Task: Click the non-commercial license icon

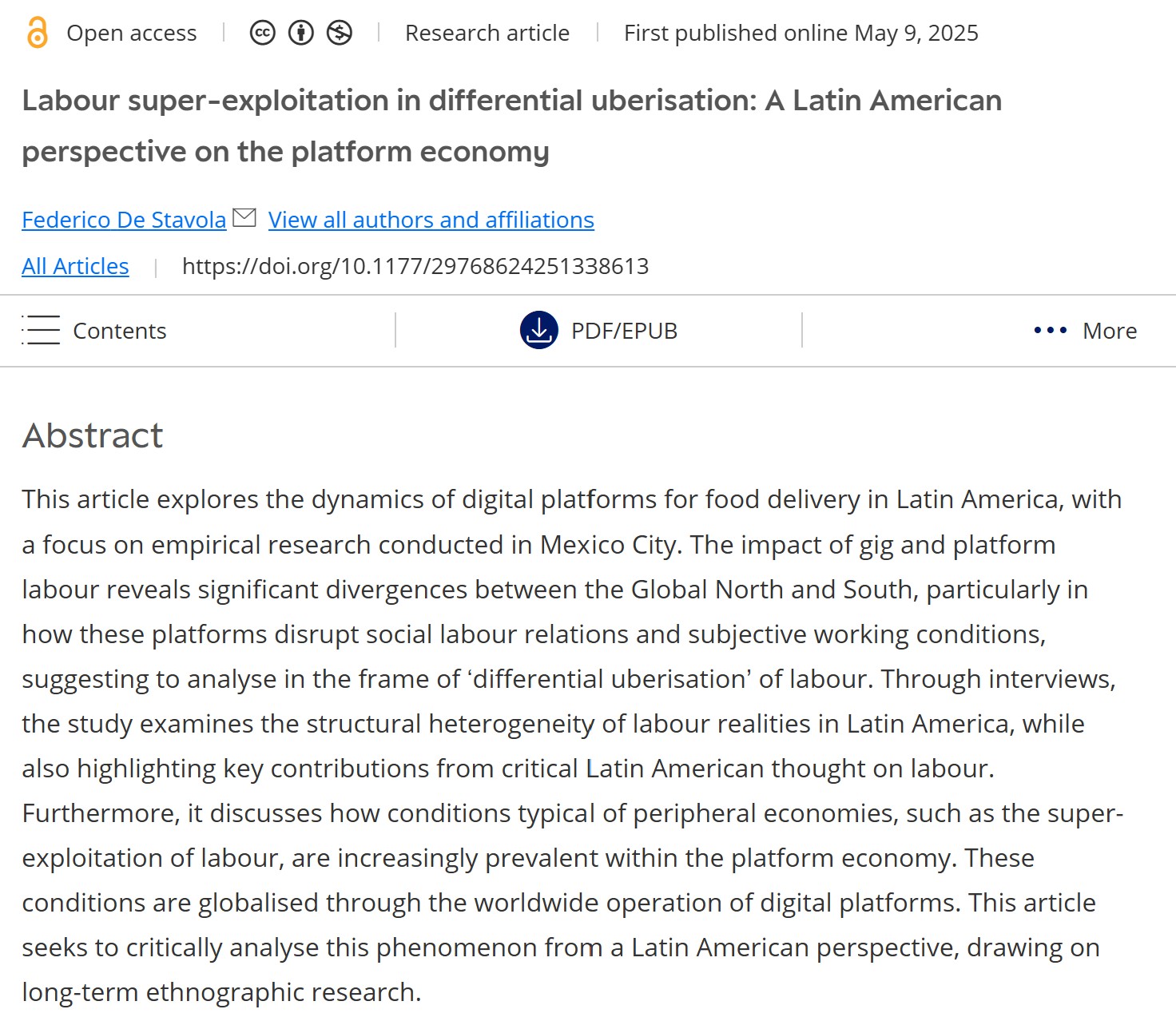Action: click(x=340, y=33)
